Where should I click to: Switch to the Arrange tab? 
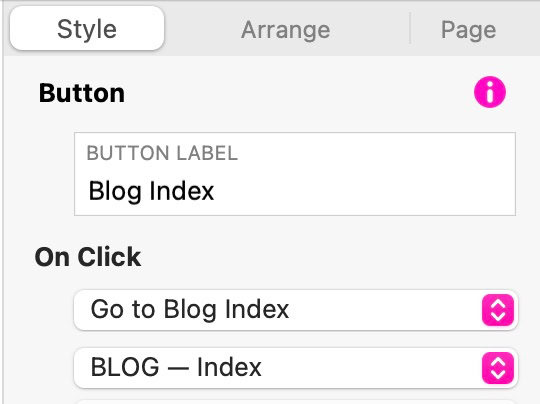285,30
